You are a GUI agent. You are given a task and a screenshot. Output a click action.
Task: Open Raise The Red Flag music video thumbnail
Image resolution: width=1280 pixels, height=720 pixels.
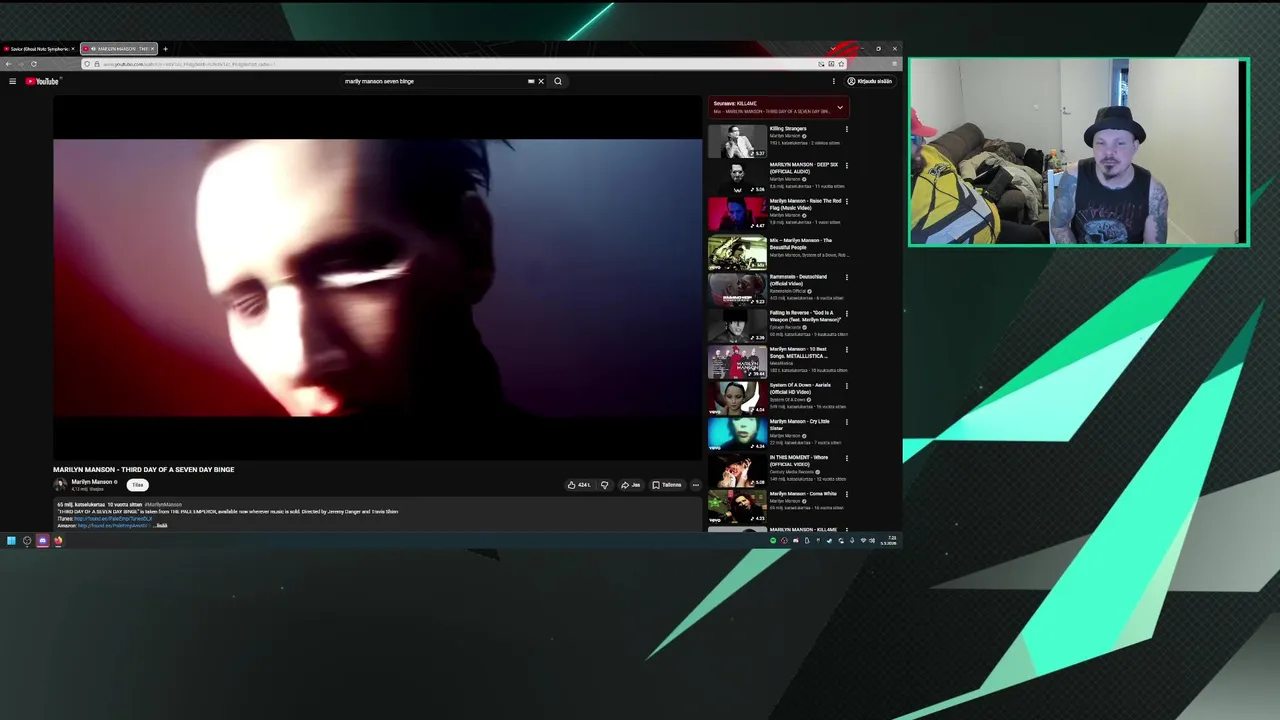pos(737,214)
